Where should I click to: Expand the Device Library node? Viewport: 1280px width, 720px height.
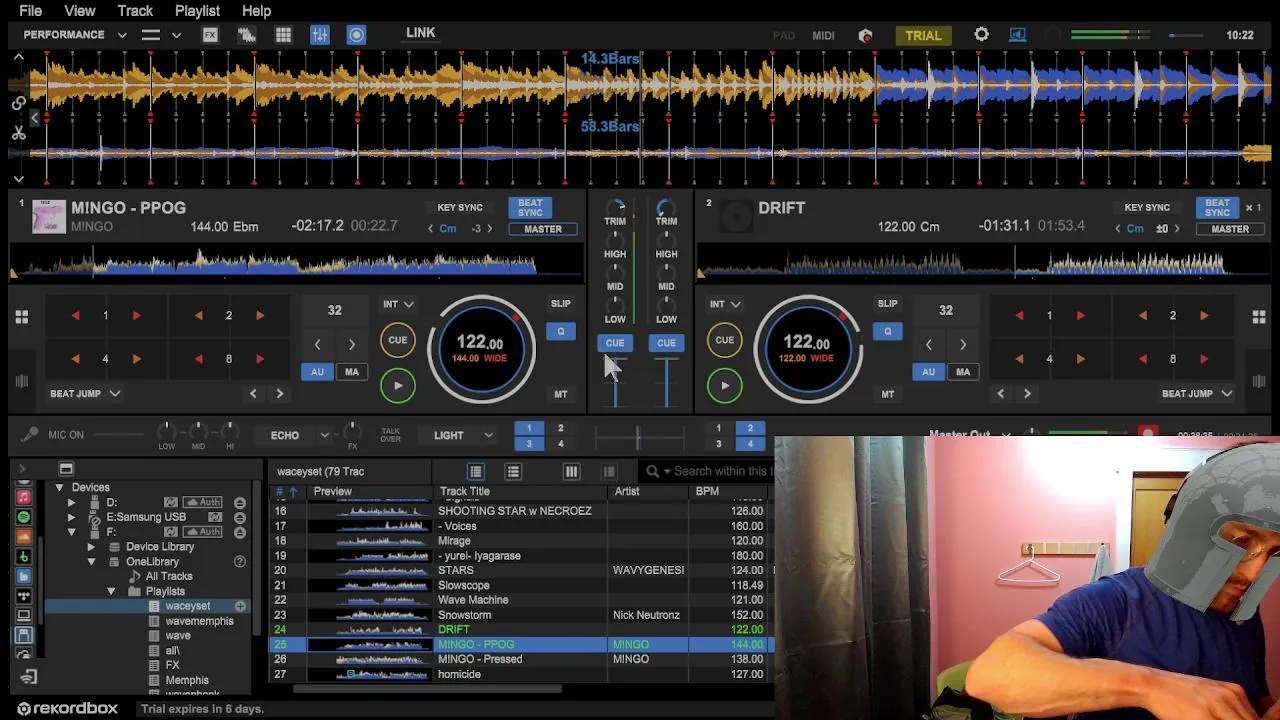coord(91,547)
